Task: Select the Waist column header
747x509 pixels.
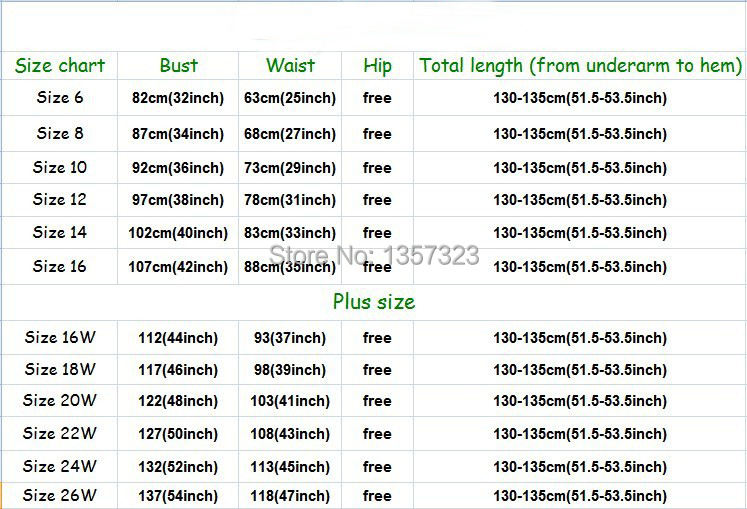Action: 289,66
